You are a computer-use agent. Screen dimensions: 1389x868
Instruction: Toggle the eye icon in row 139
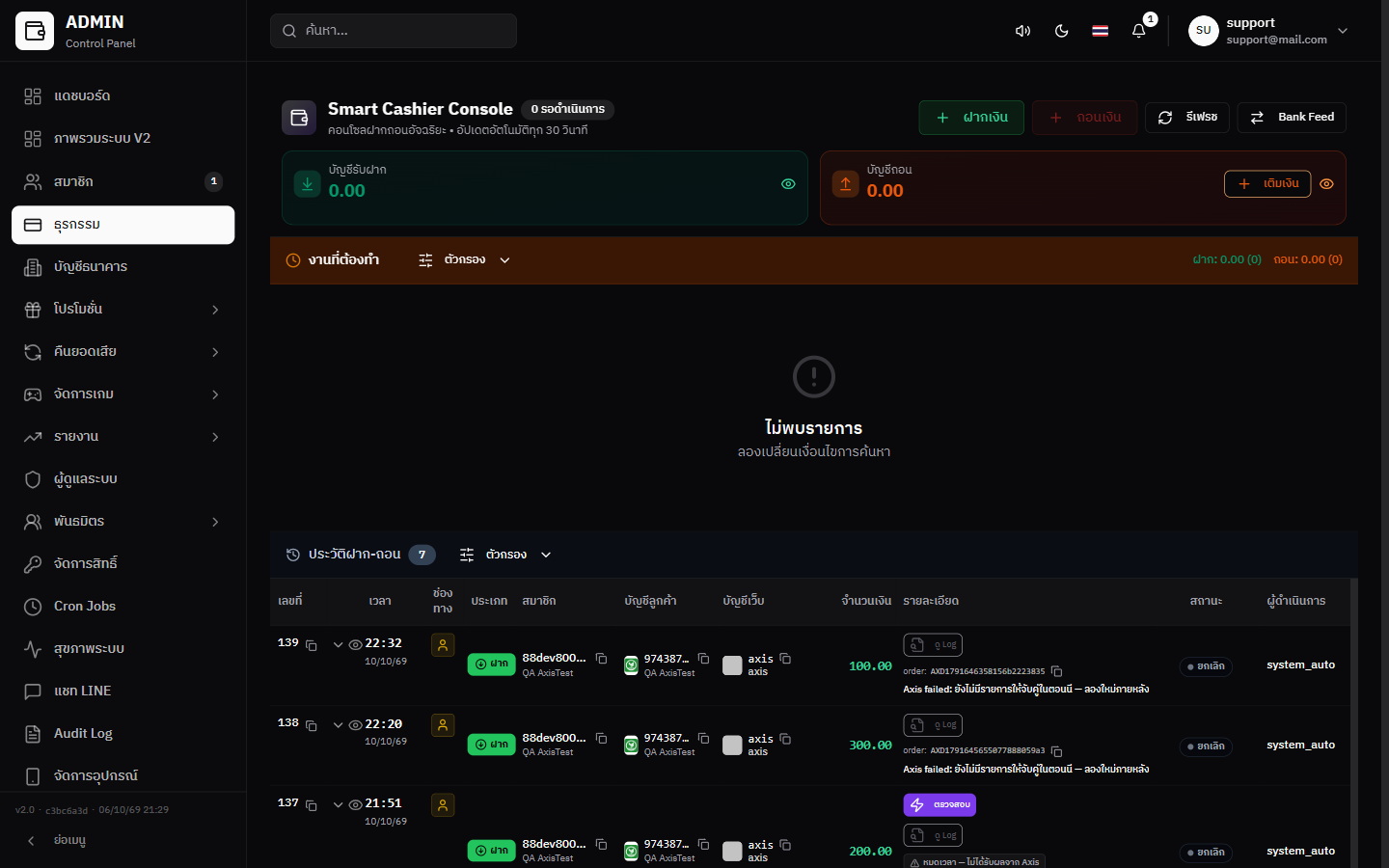click(x=355, y=644)
